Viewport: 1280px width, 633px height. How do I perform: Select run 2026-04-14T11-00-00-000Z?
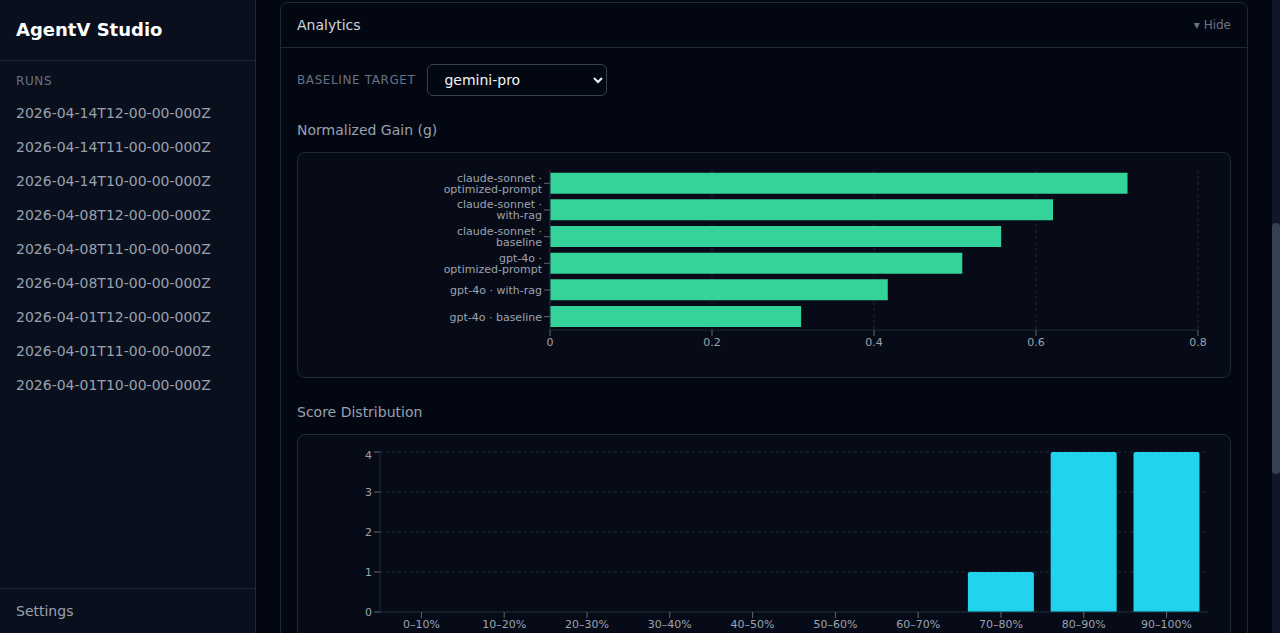[113, 147]
